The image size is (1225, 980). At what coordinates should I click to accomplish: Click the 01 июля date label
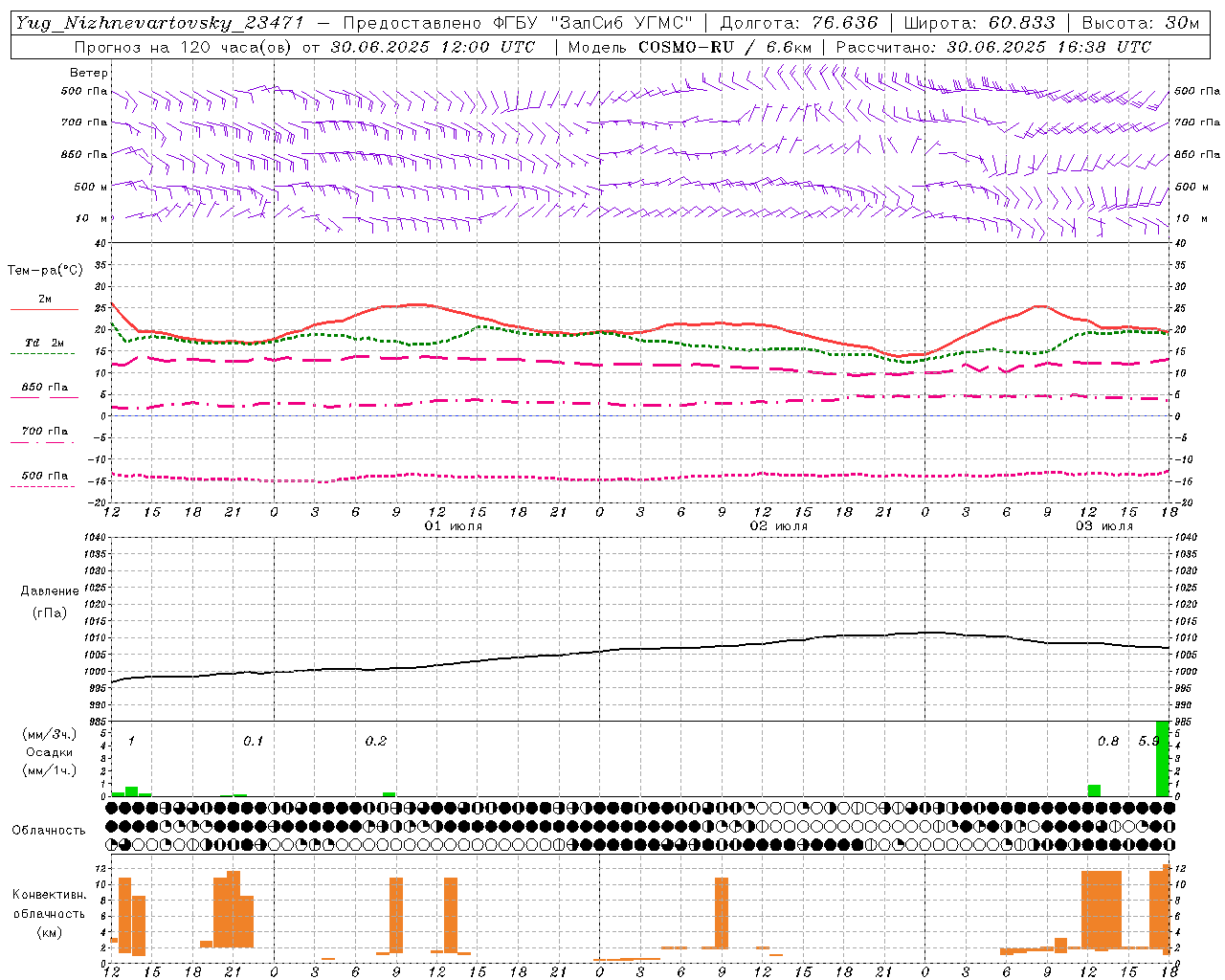(454, 526)
